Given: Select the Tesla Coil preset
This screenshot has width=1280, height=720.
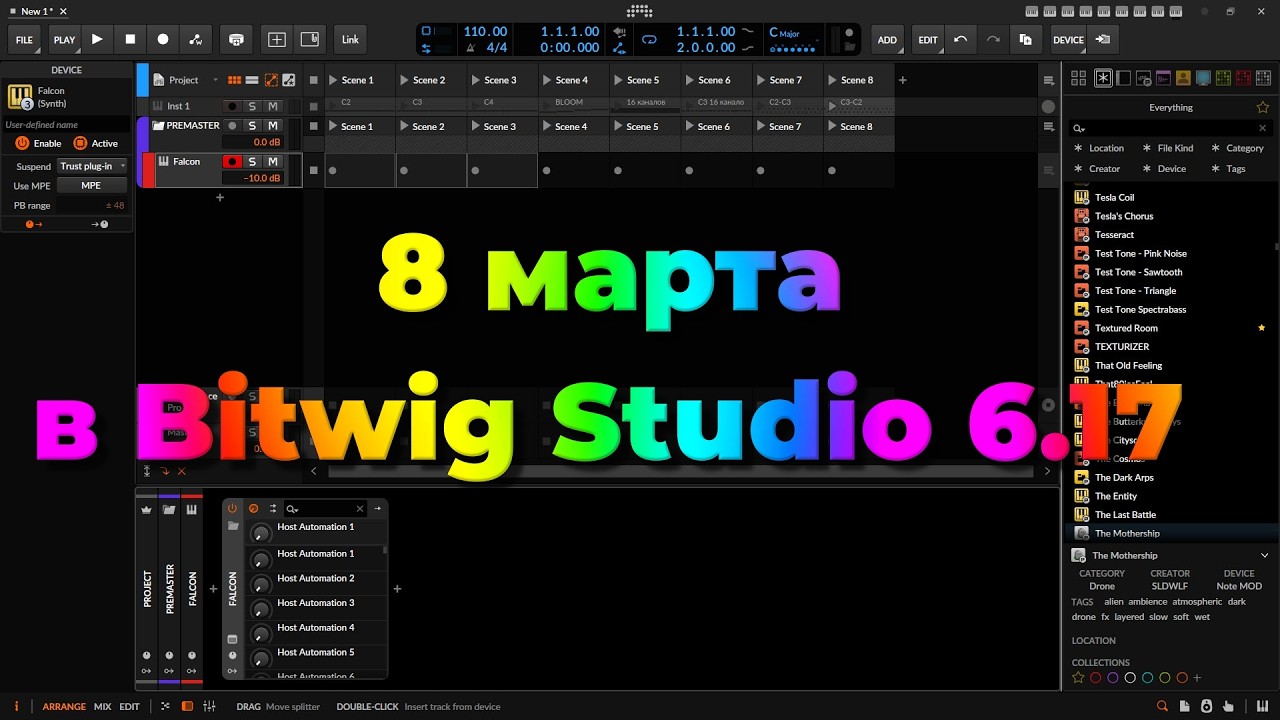Looking at the screenshot, I should [x=1168, y=197].
